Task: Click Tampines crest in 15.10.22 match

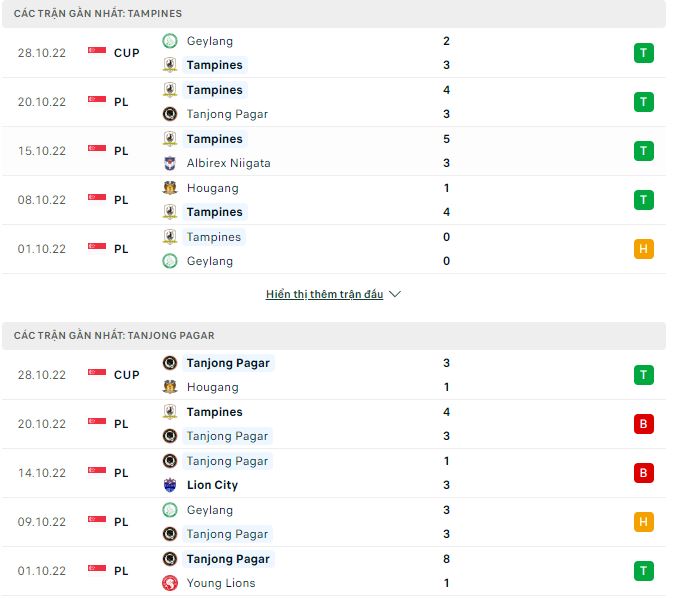Action: tap(170, 139)
